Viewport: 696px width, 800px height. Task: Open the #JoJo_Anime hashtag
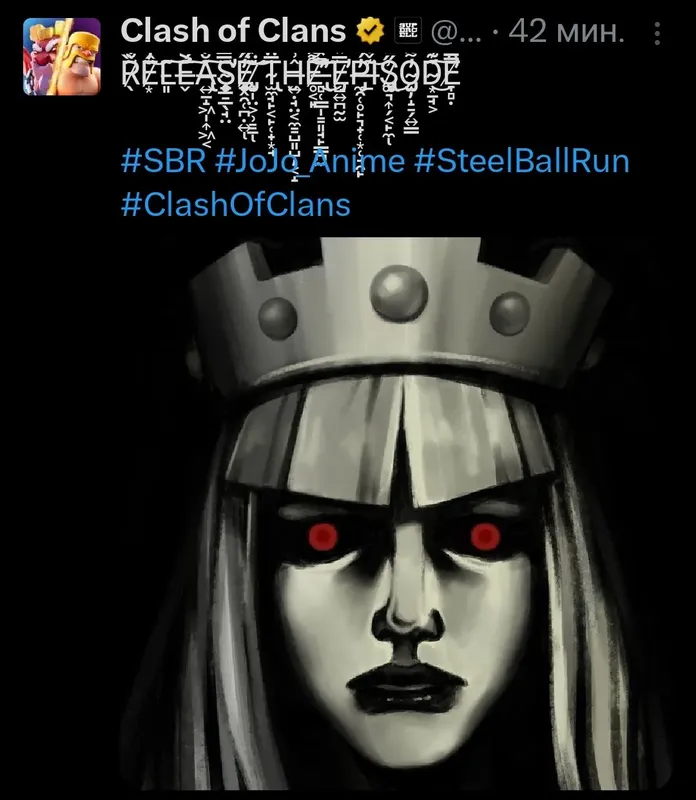(x=310, y=161)
